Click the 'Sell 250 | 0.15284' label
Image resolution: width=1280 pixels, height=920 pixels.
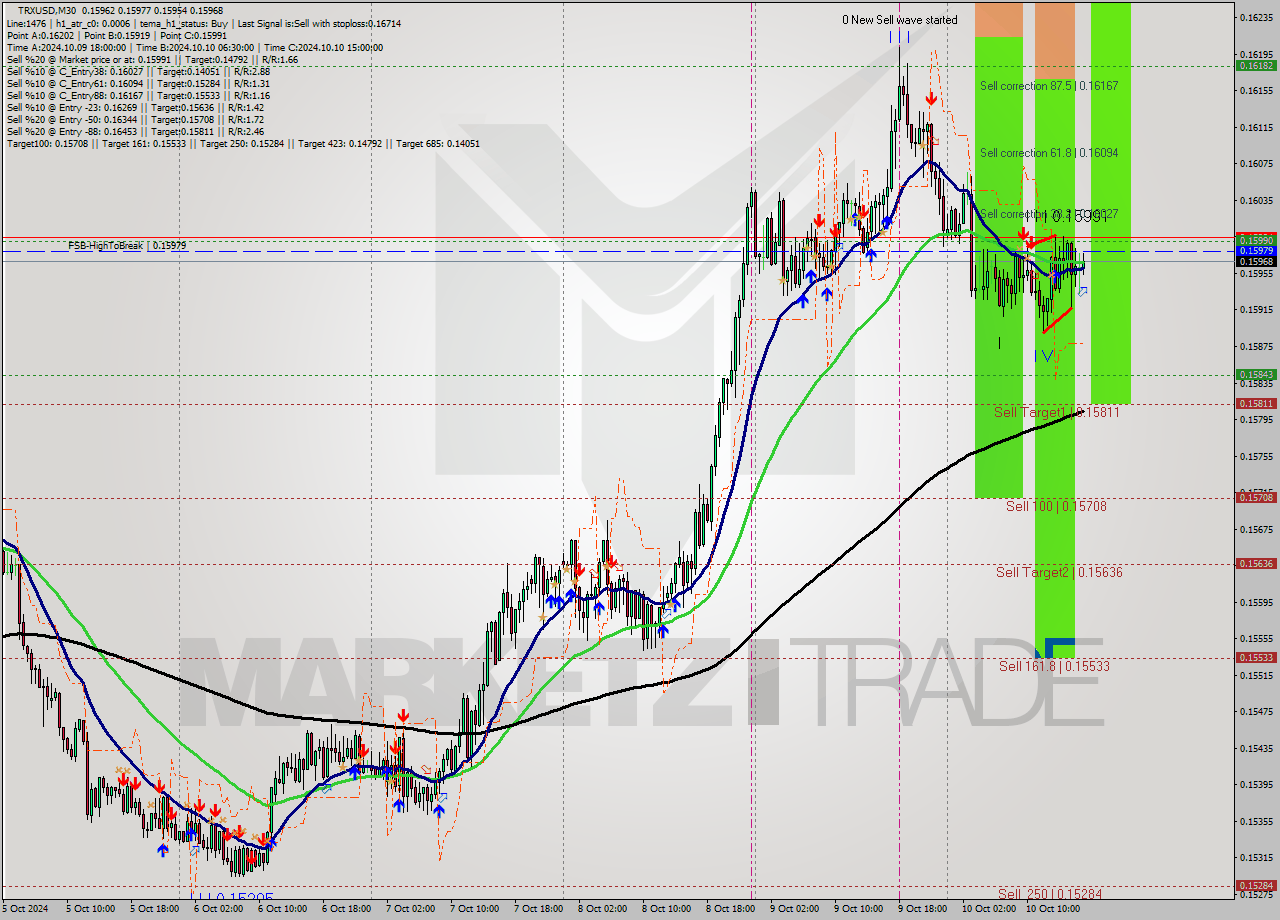[1050, 893]
